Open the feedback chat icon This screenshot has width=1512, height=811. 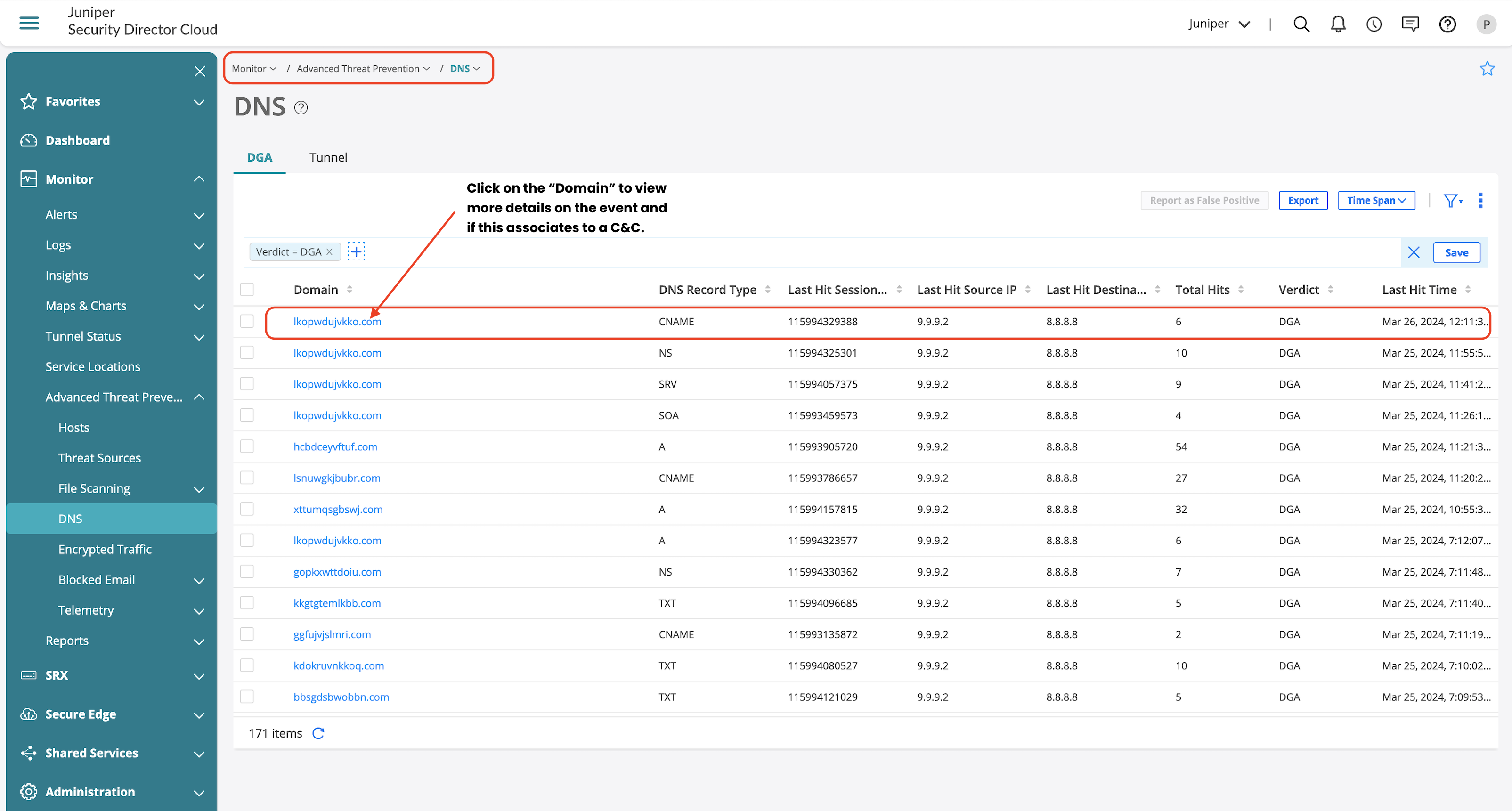point(1410,24)
